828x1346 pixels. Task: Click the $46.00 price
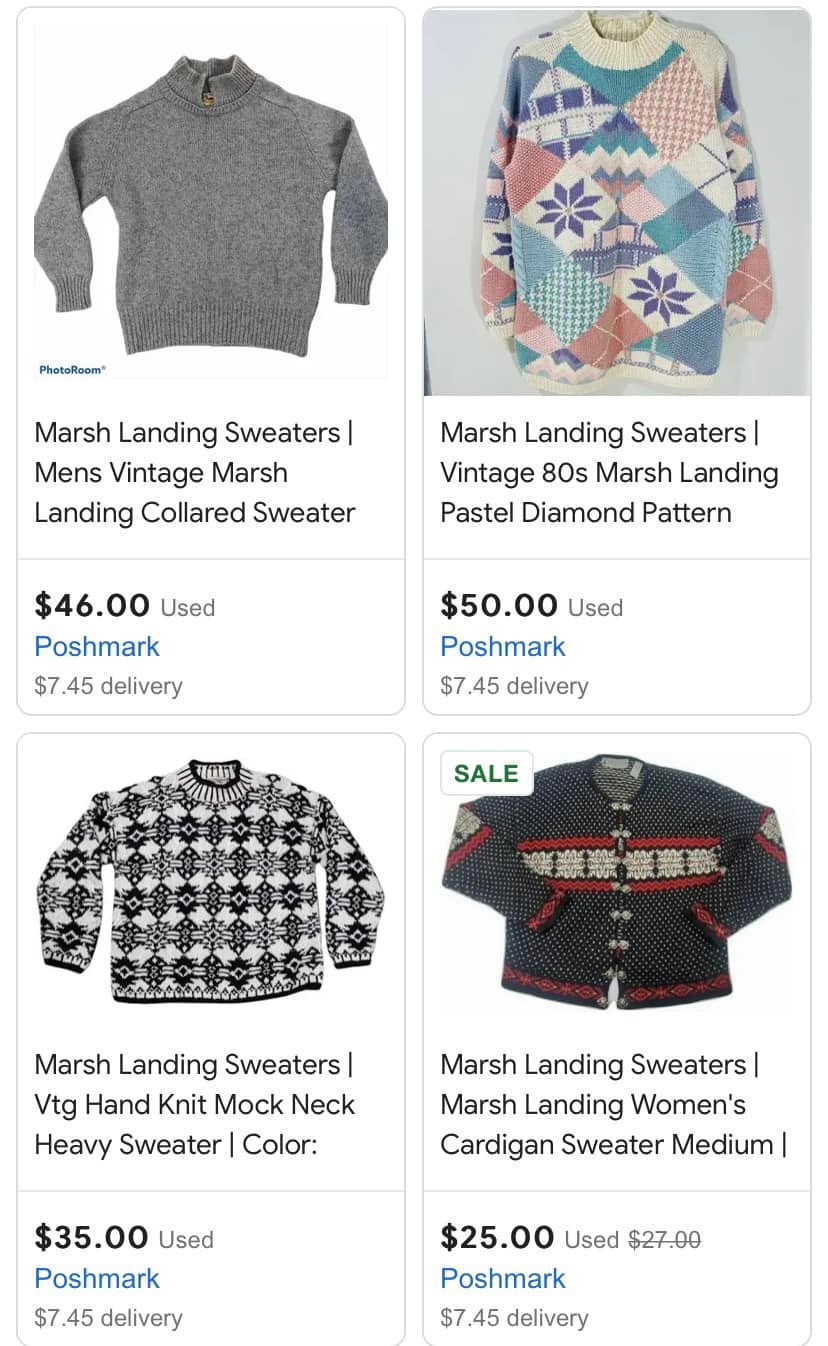92,605
